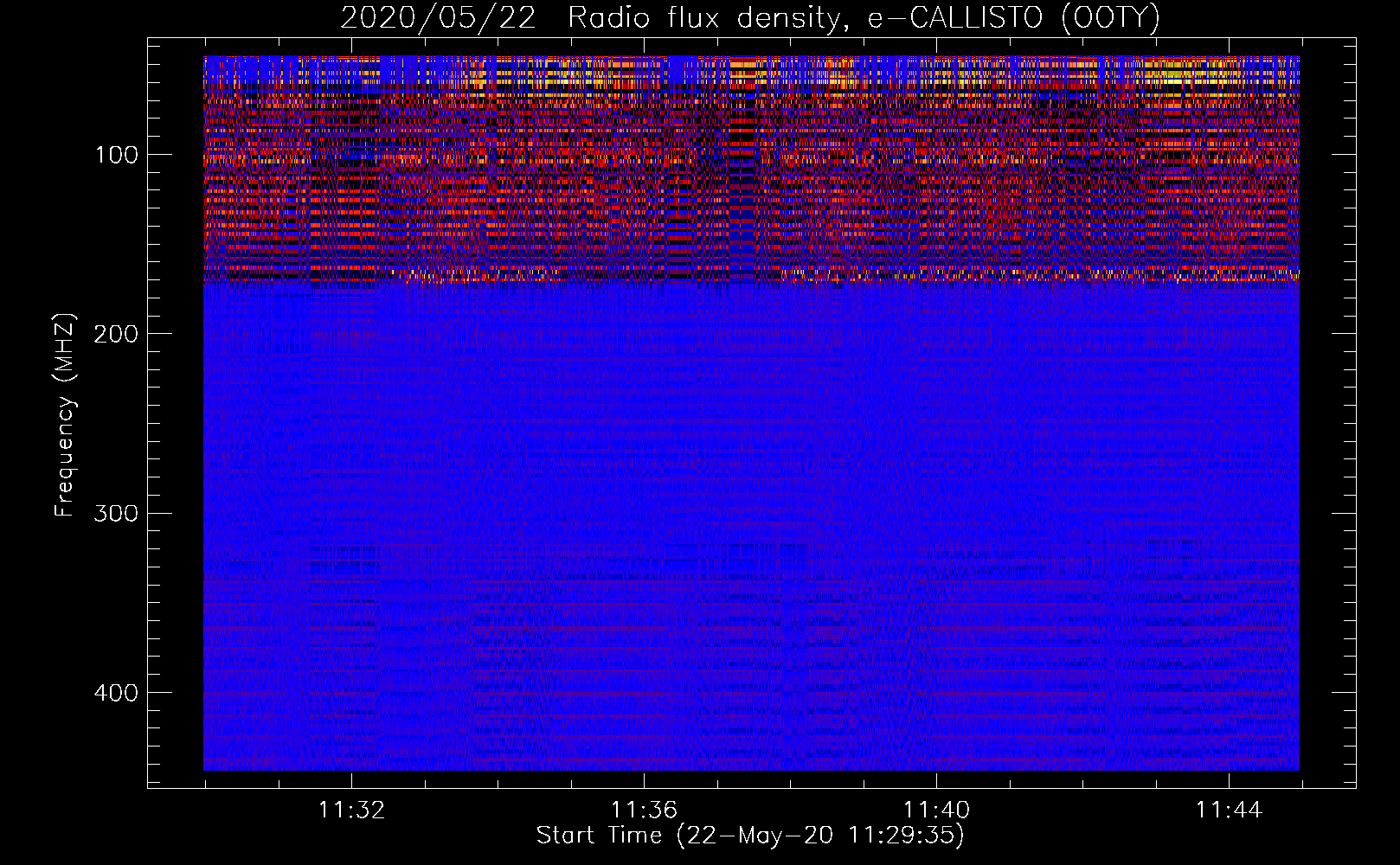
Task: Click the "Frequency (MHZ)" axis label
Action: [65, 414]
